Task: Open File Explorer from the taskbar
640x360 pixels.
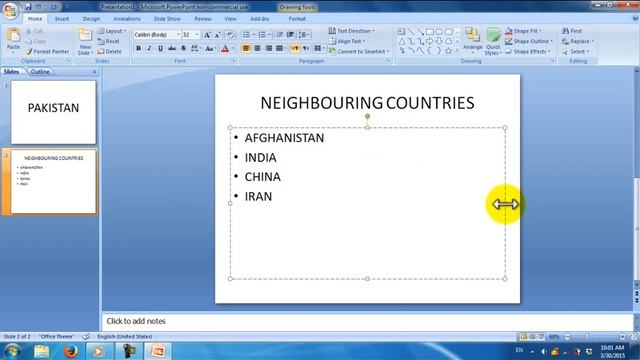Action: coord(42,351)
